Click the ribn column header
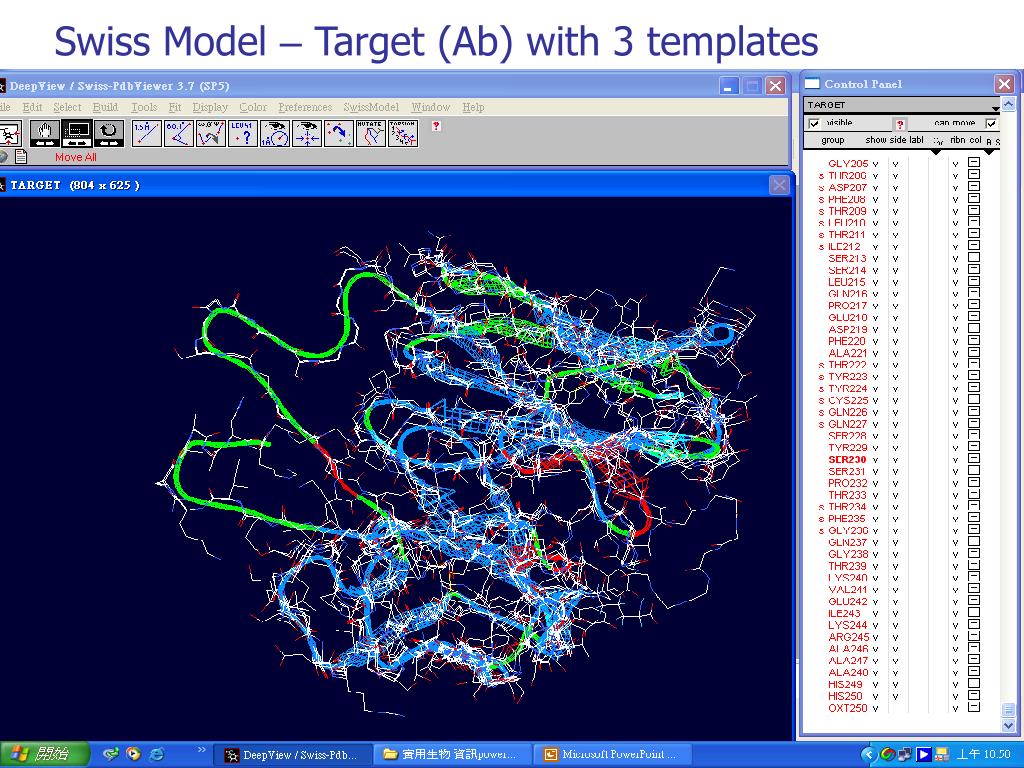The width and height of the screenshot is (1024, 768). (x=958, y=140)
